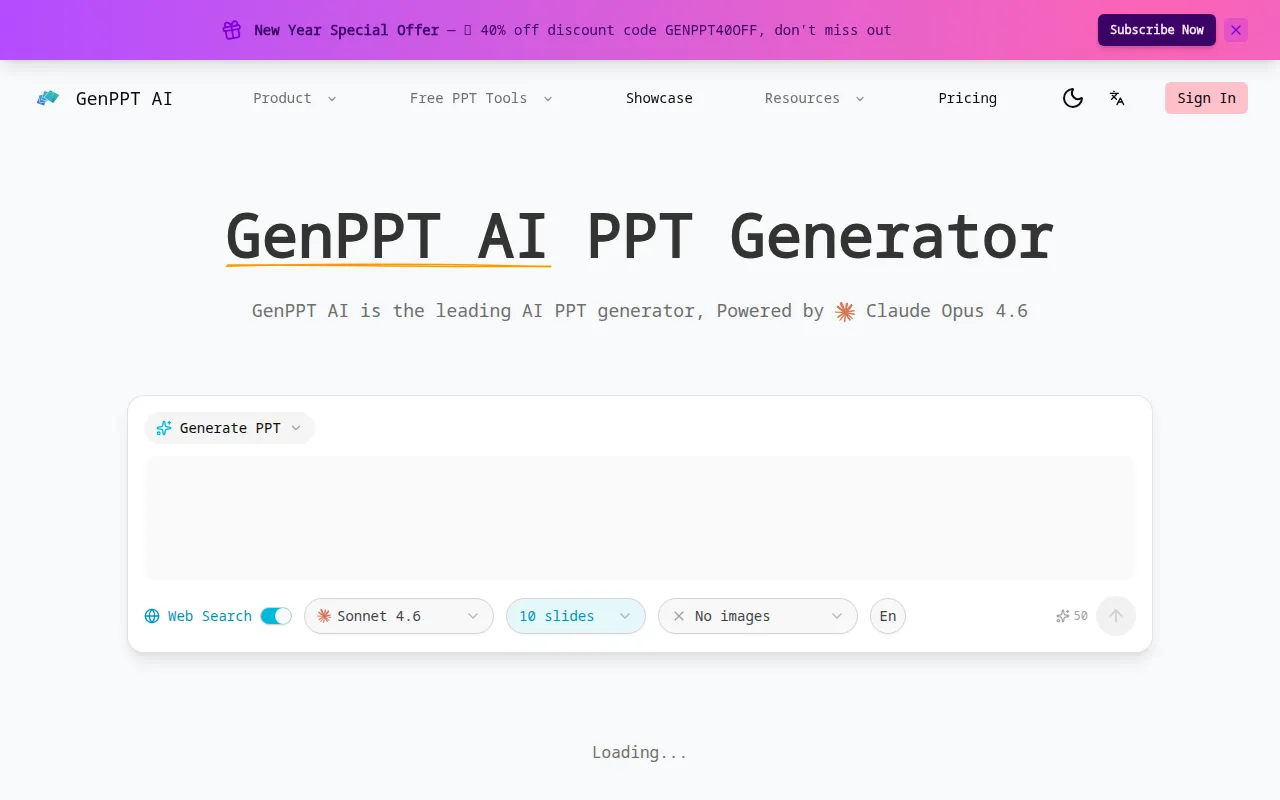Open the Sonnet 4.6 model selector

click(x=398, y=616)
